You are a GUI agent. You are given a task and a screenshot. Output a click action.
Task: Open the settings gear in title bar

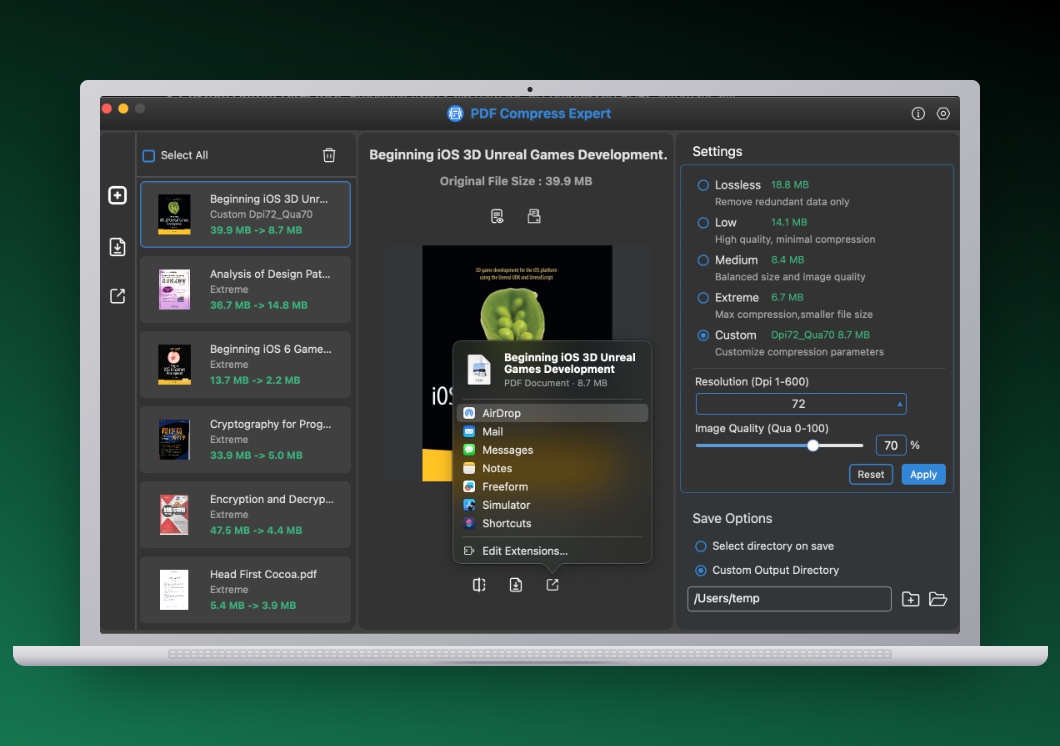tap(943, 114)
